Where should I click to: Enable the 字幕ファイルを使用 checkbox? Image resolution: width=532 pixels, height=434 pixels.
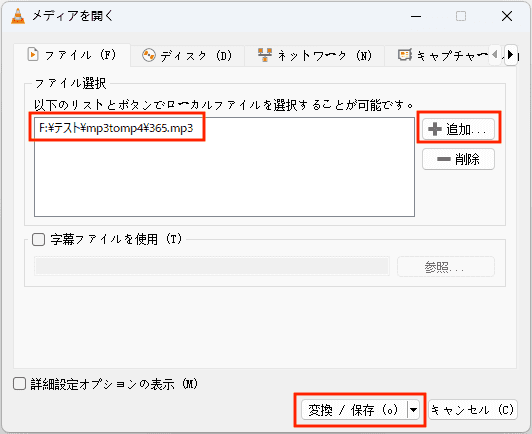pos(38,240)
